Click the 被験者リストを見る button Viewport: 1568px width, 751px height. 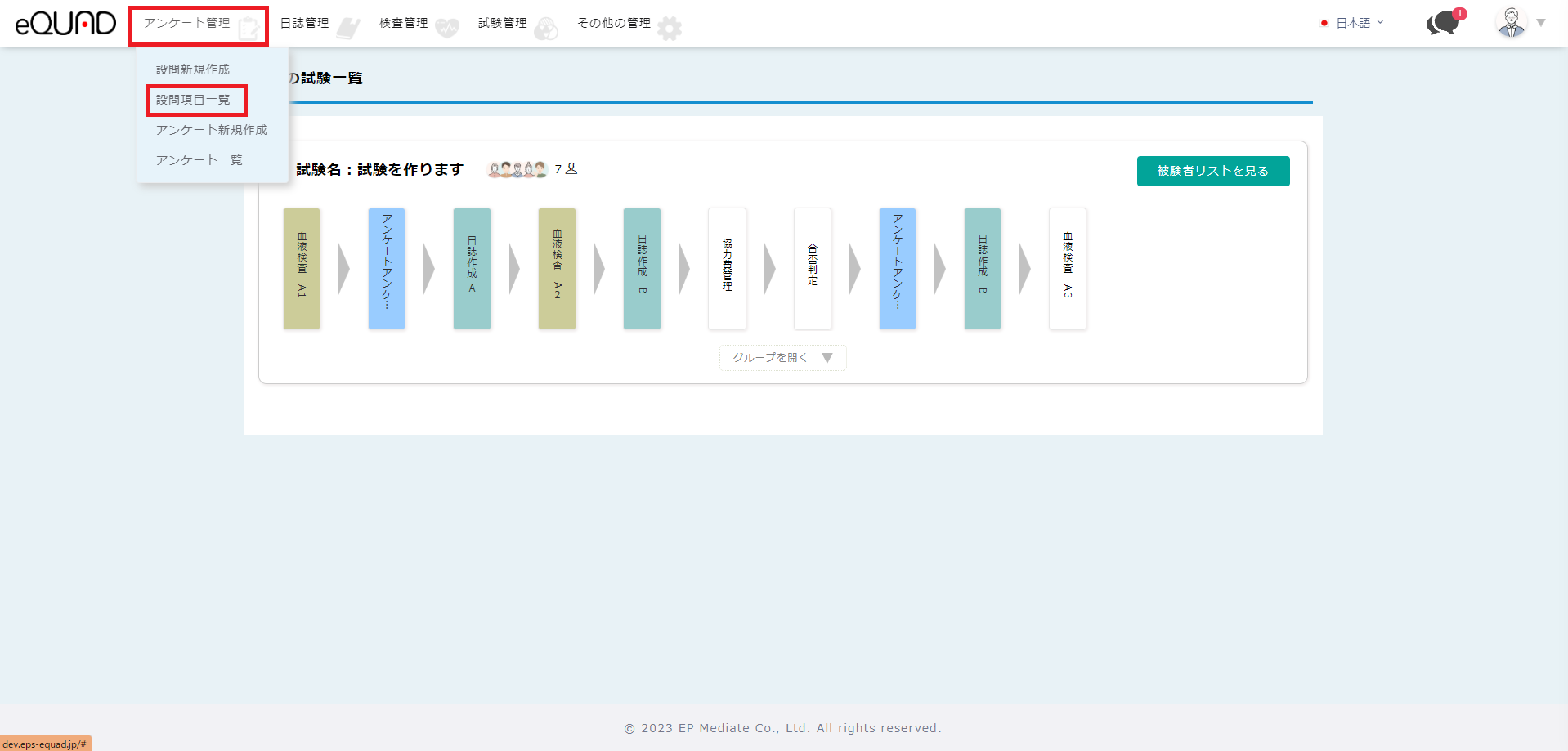[1212, 171]
